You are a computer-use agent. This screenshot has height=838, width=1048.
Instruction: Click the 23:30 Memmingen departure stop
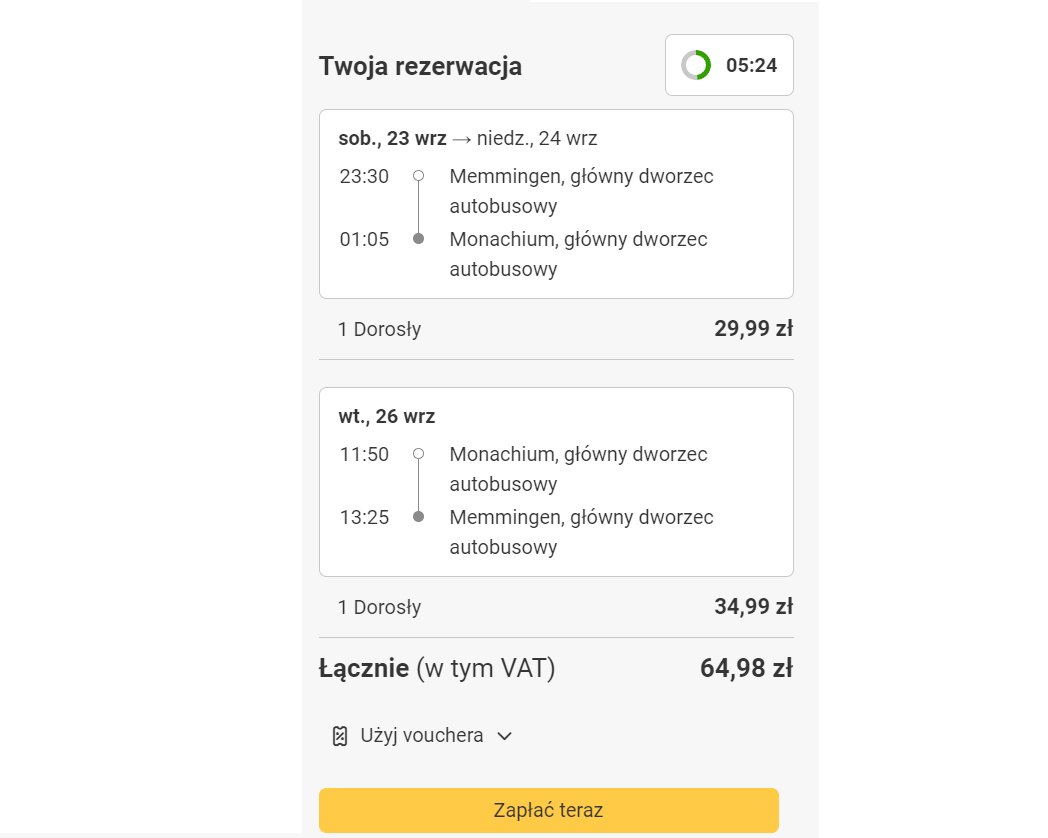(x=581, y=191)
